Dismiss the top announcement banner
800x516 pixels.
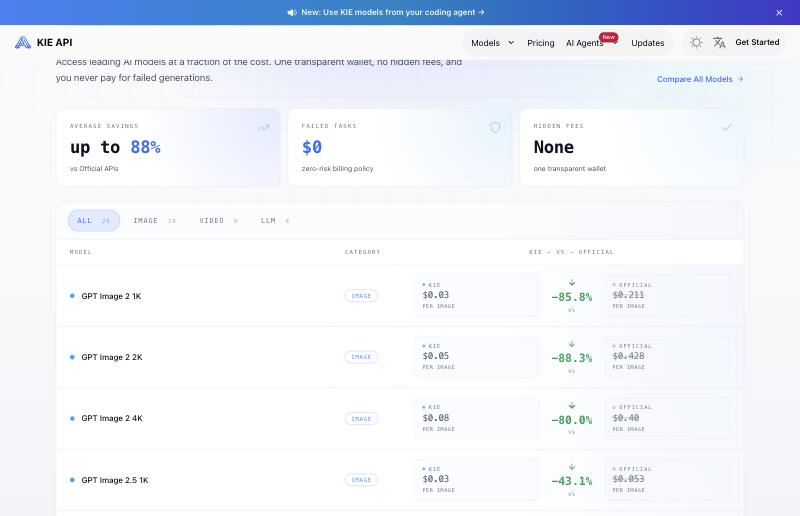(x=779, y=13)
